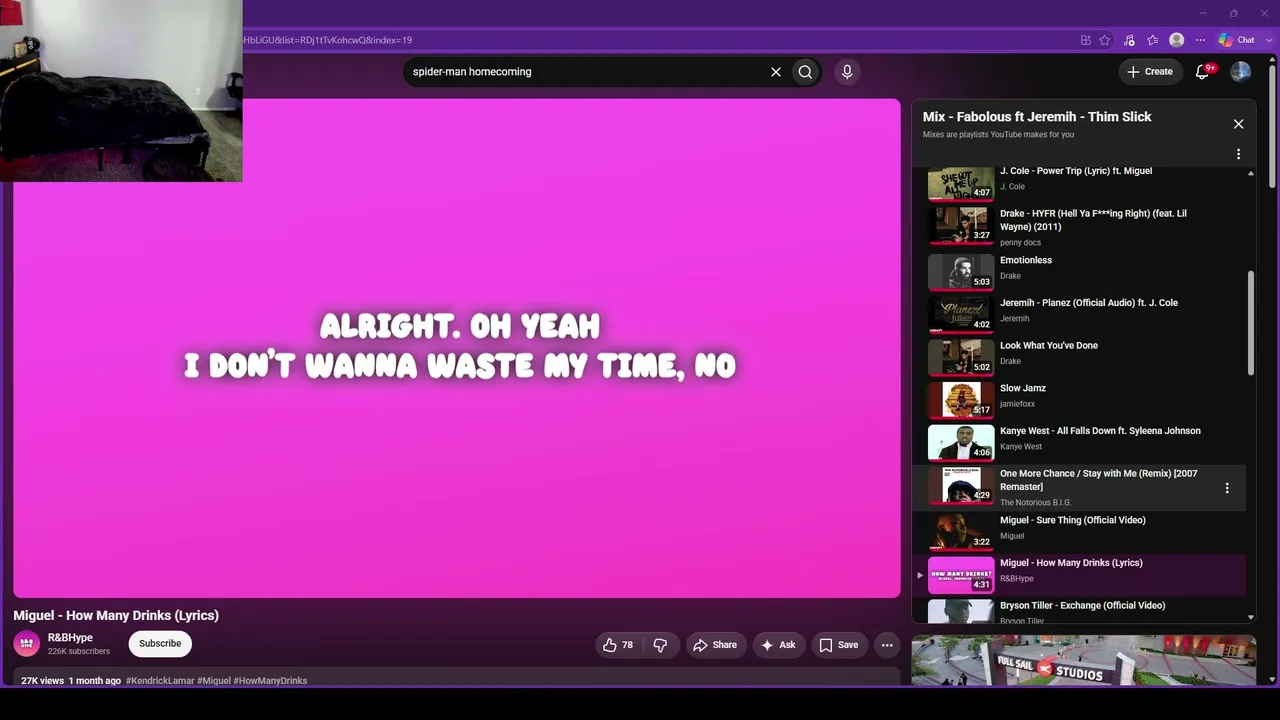Image resolution: width=1280 pixels, height=720 pixels.
Task: Open browser settings and more menu
Action: [1201, 40]
